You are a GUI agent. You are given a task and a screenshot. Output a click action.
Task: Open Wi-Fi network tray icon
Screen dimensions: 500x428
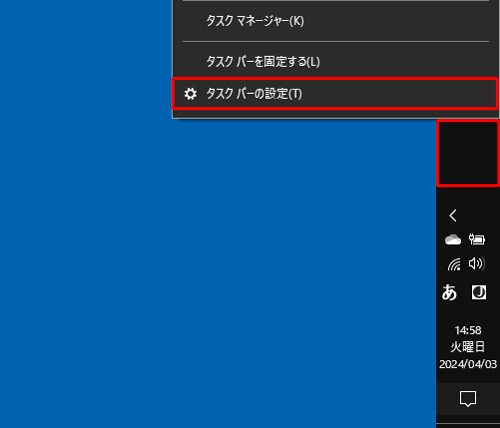pos(454,264)
